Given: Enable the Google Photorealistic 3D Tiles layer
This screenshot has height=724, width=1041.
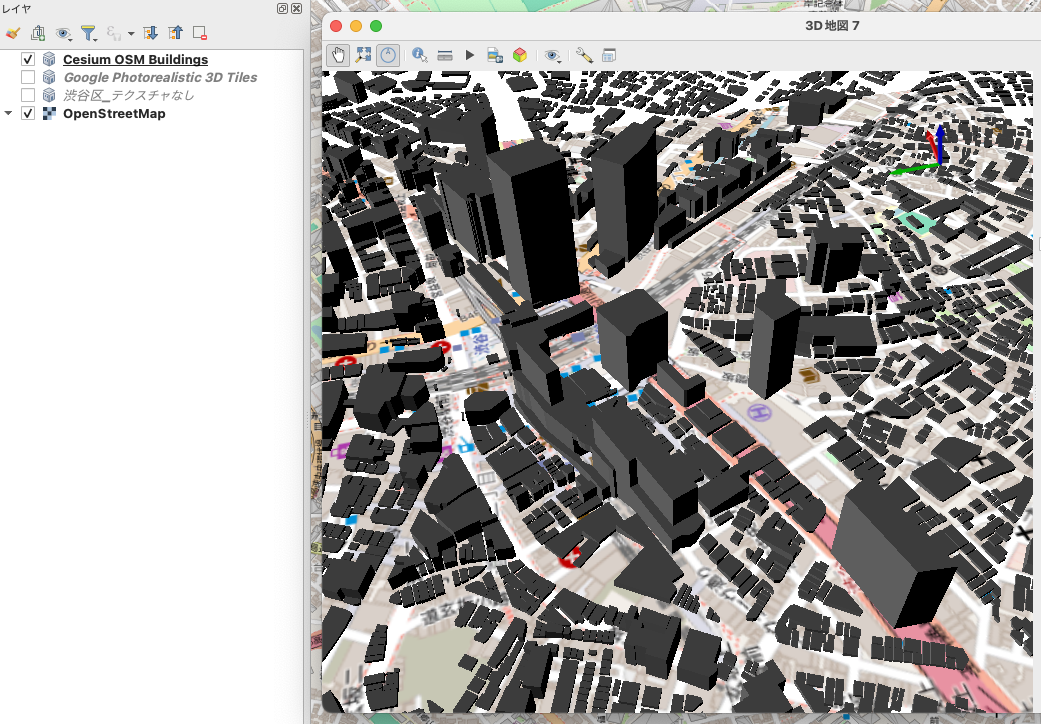Looking at the screenshot, I should click(x=27, y=76).
